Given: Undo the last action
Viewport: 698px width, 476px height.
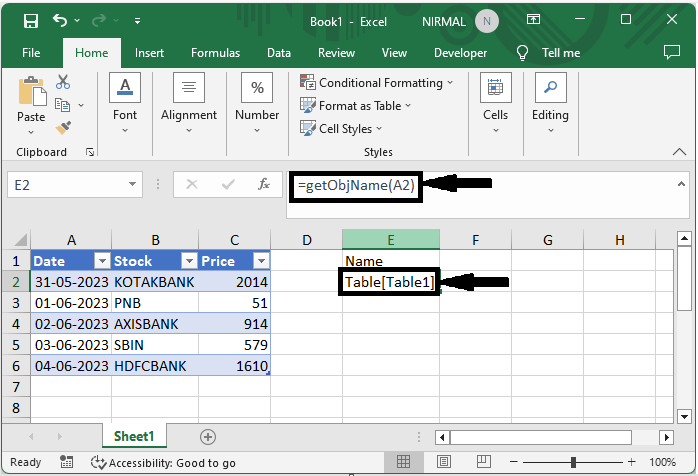Looking at the screenshot, I should [x=60, y=20].
